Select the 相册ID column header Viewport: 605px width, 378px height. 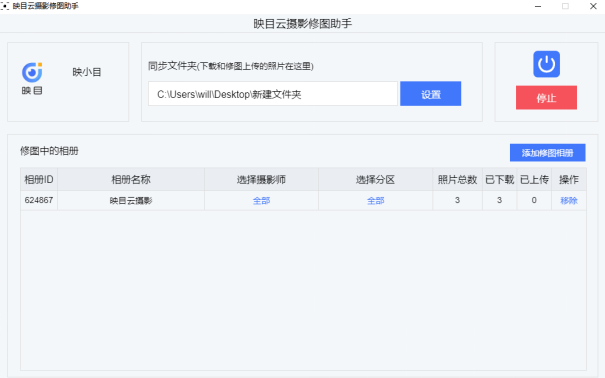(x=39, y=179)
